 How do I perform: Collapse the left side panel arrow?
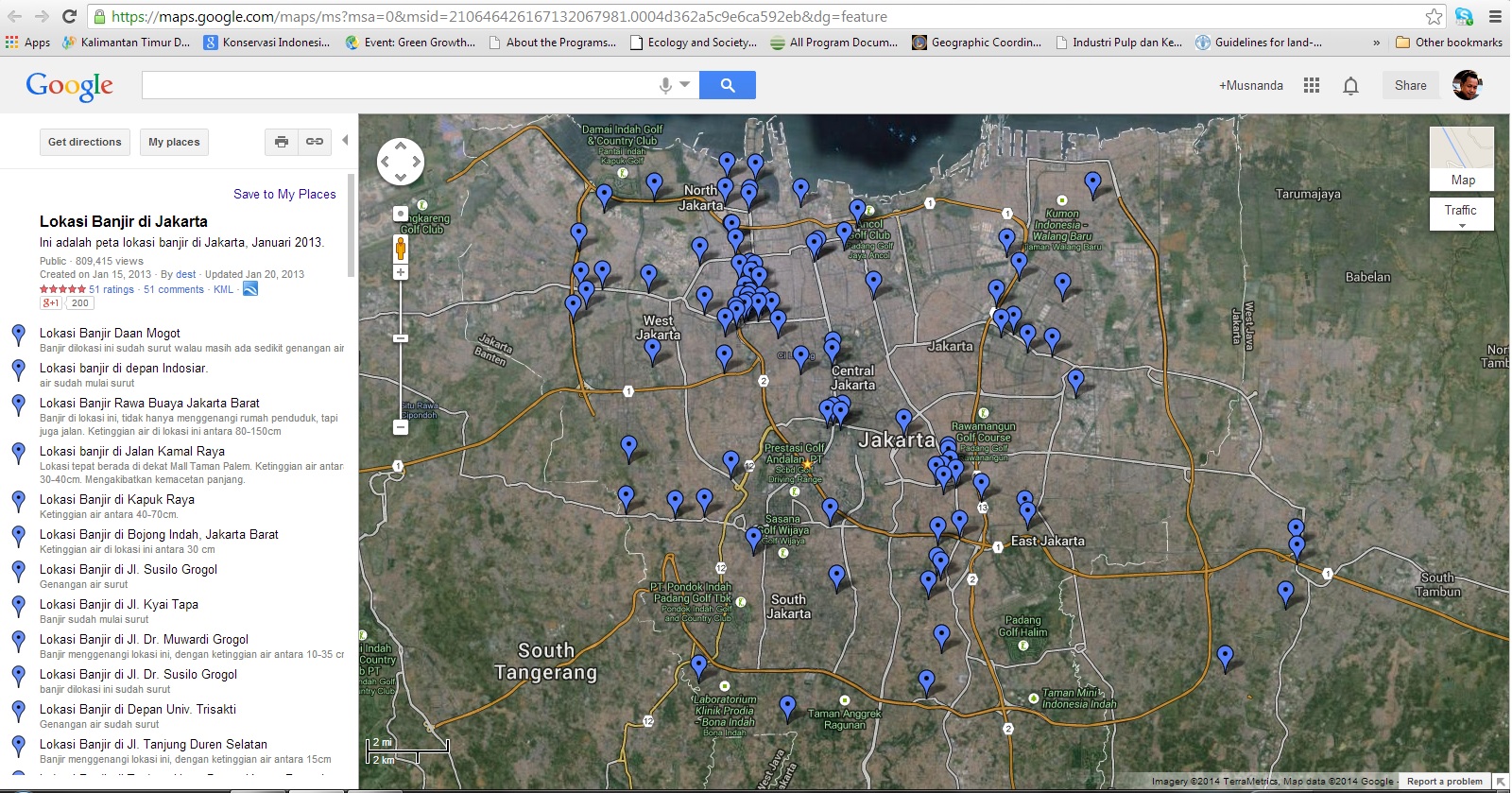pos(345,140)
